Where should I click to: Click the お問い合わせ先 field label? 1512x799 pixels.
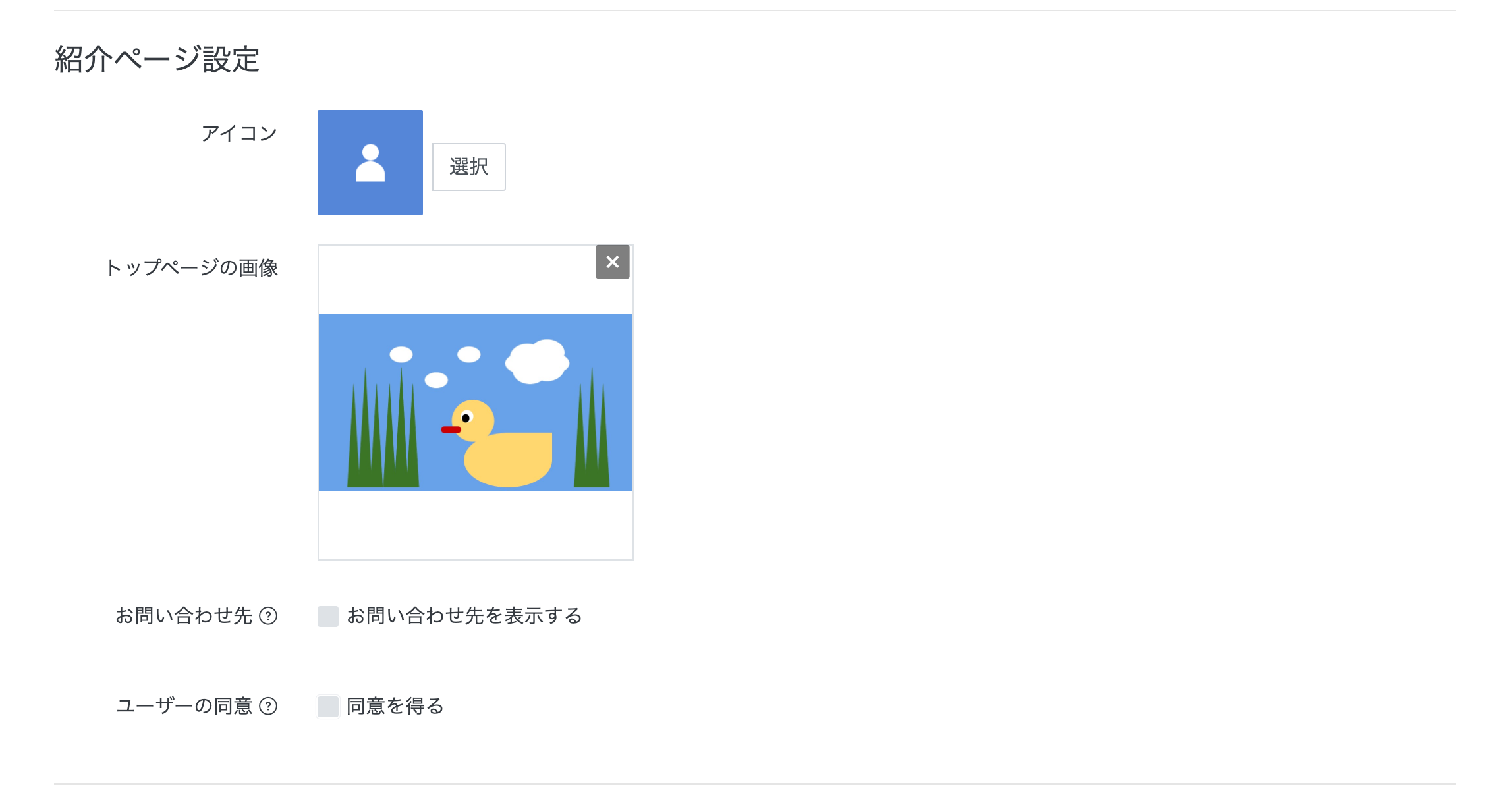tap(184, 616)
